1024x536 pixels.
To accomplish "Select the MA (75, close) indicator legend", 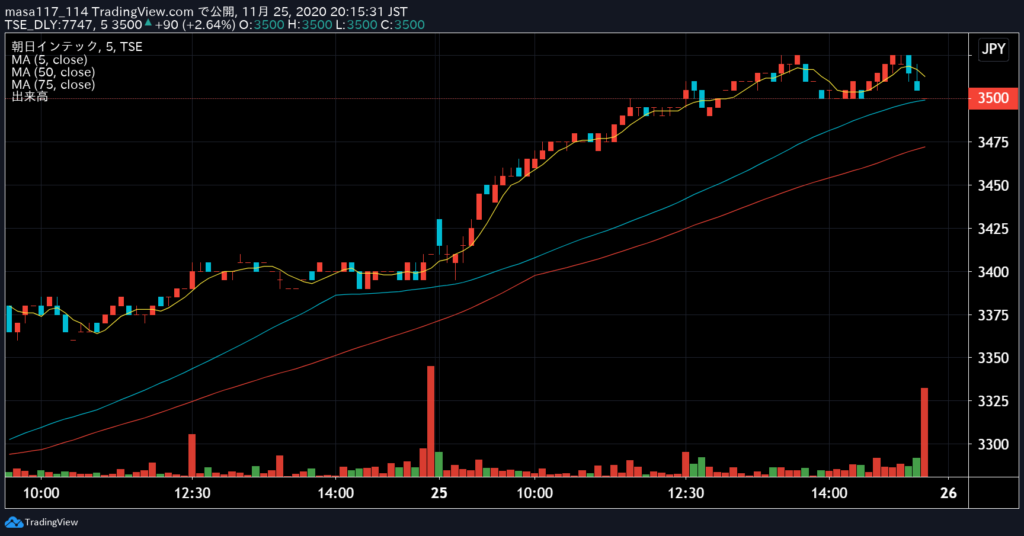I will [53, 84].
